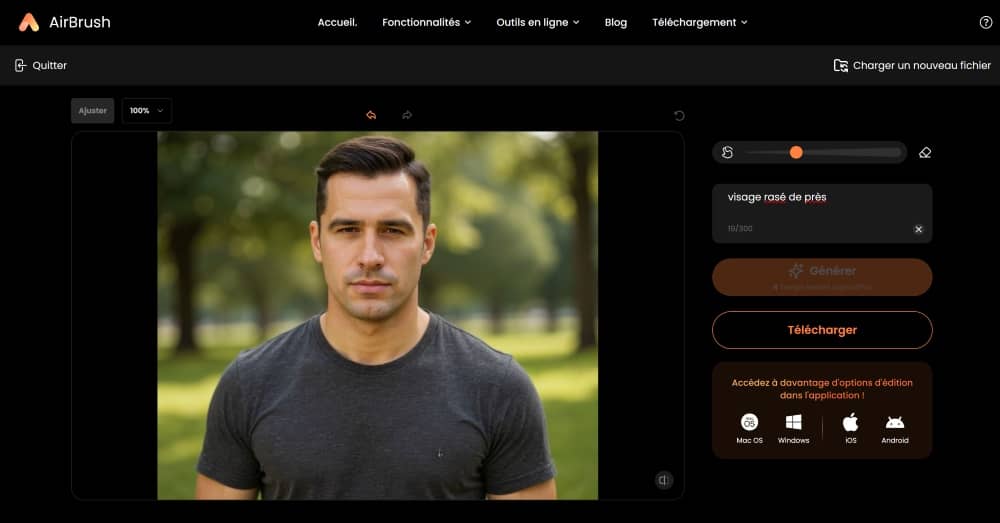Image resolution: width=1000 pixels, height=523 pixels.
Task: Select the eraser tool icon
Action: [x=925, y=153]
